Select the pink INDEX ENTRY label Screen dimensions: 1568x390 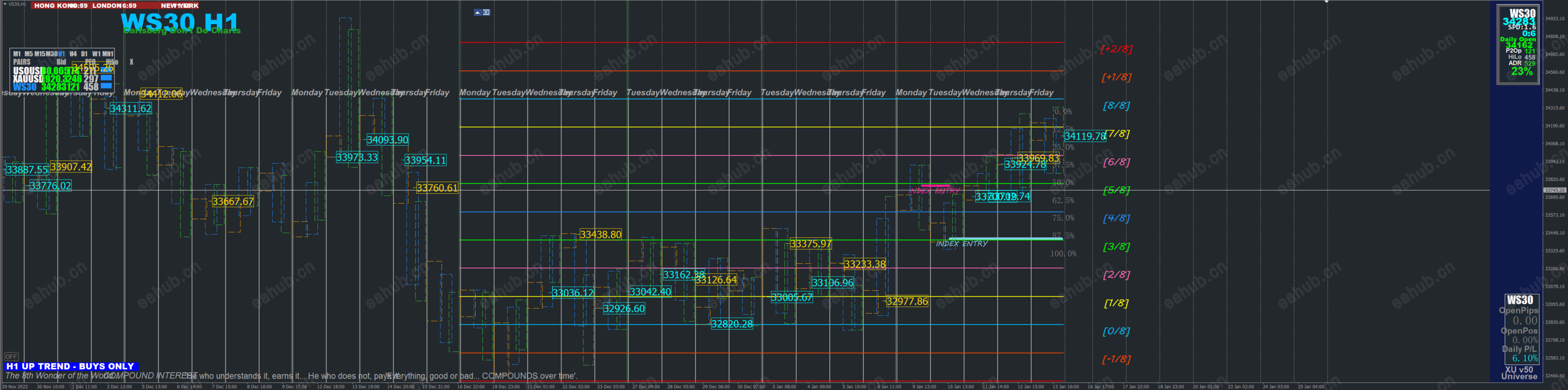(x=934, y=190)
